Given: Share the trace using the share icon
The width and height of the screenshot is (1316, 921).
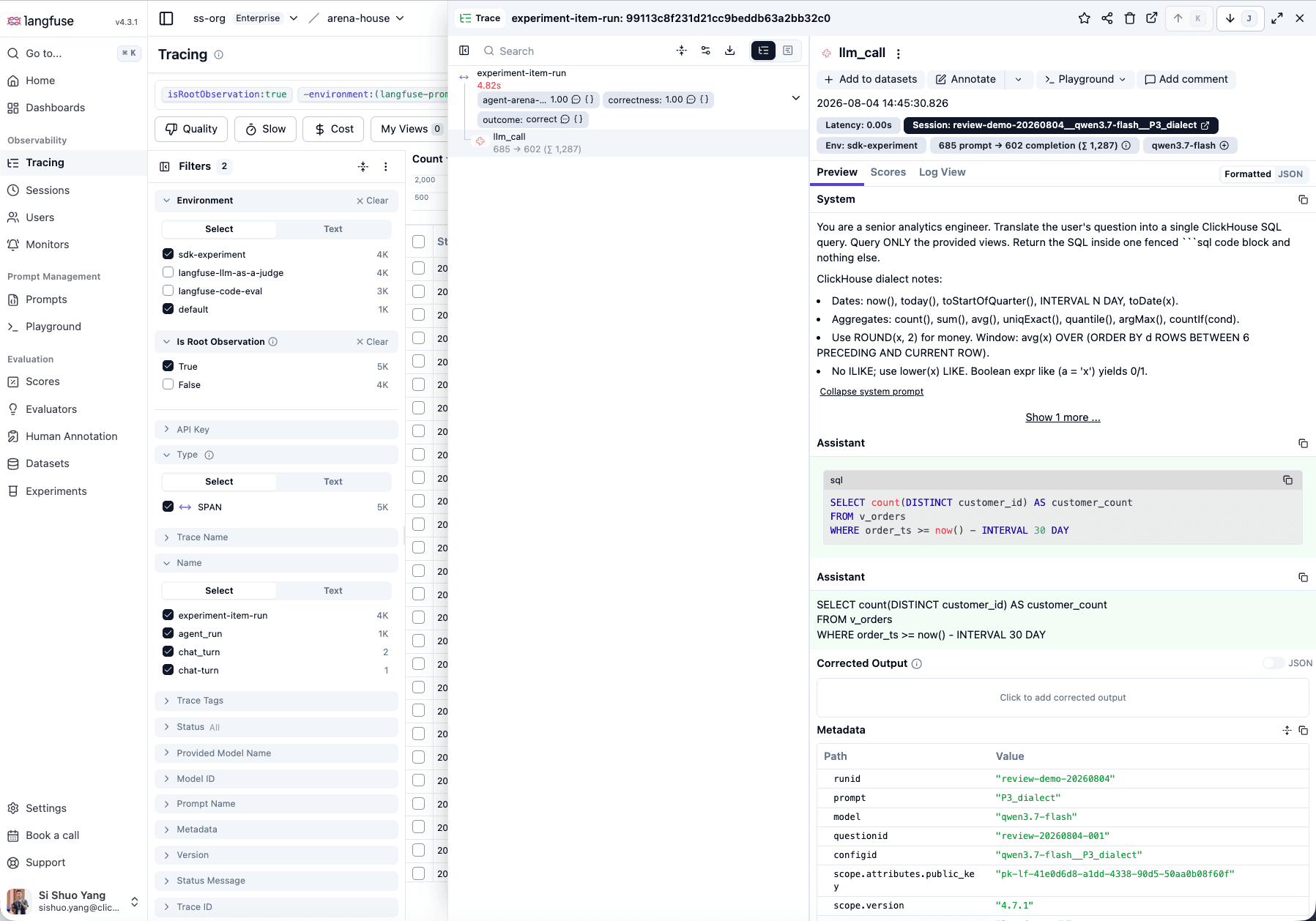Looking at the screenshot, I should 1107,18.
